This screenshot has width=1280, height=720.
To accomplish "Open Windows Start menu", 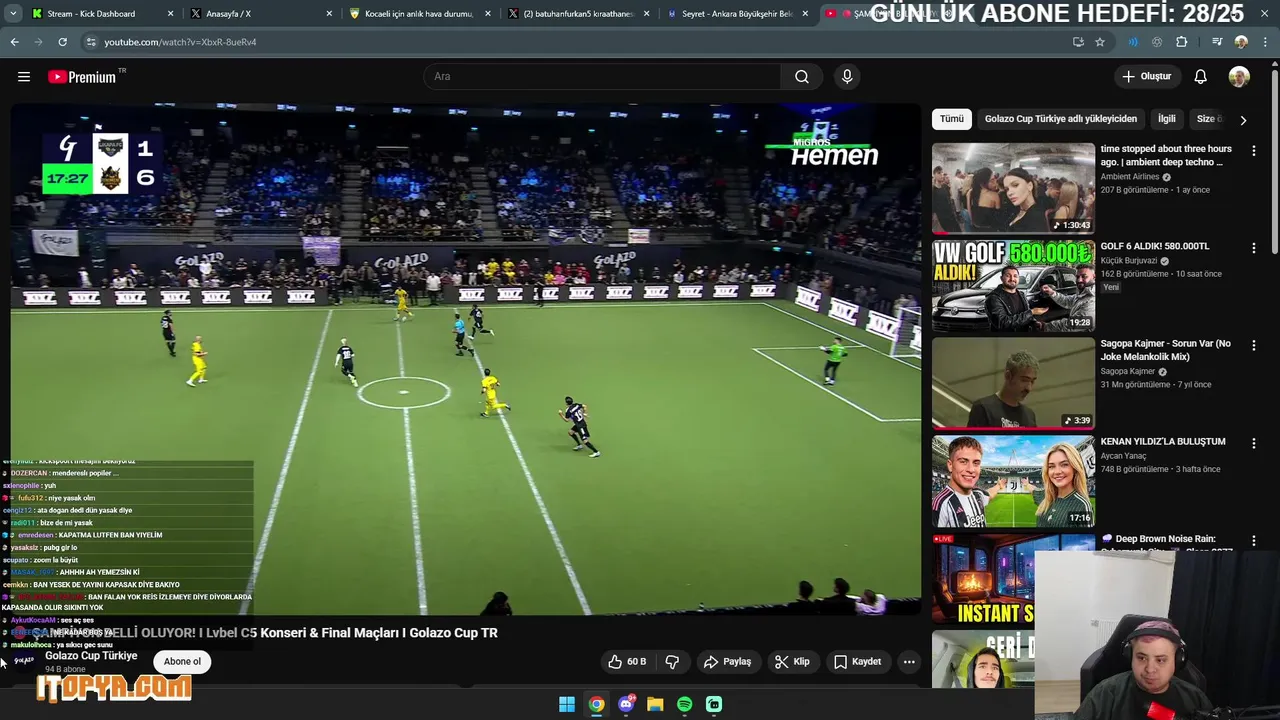I will click(x=567, y=705).
